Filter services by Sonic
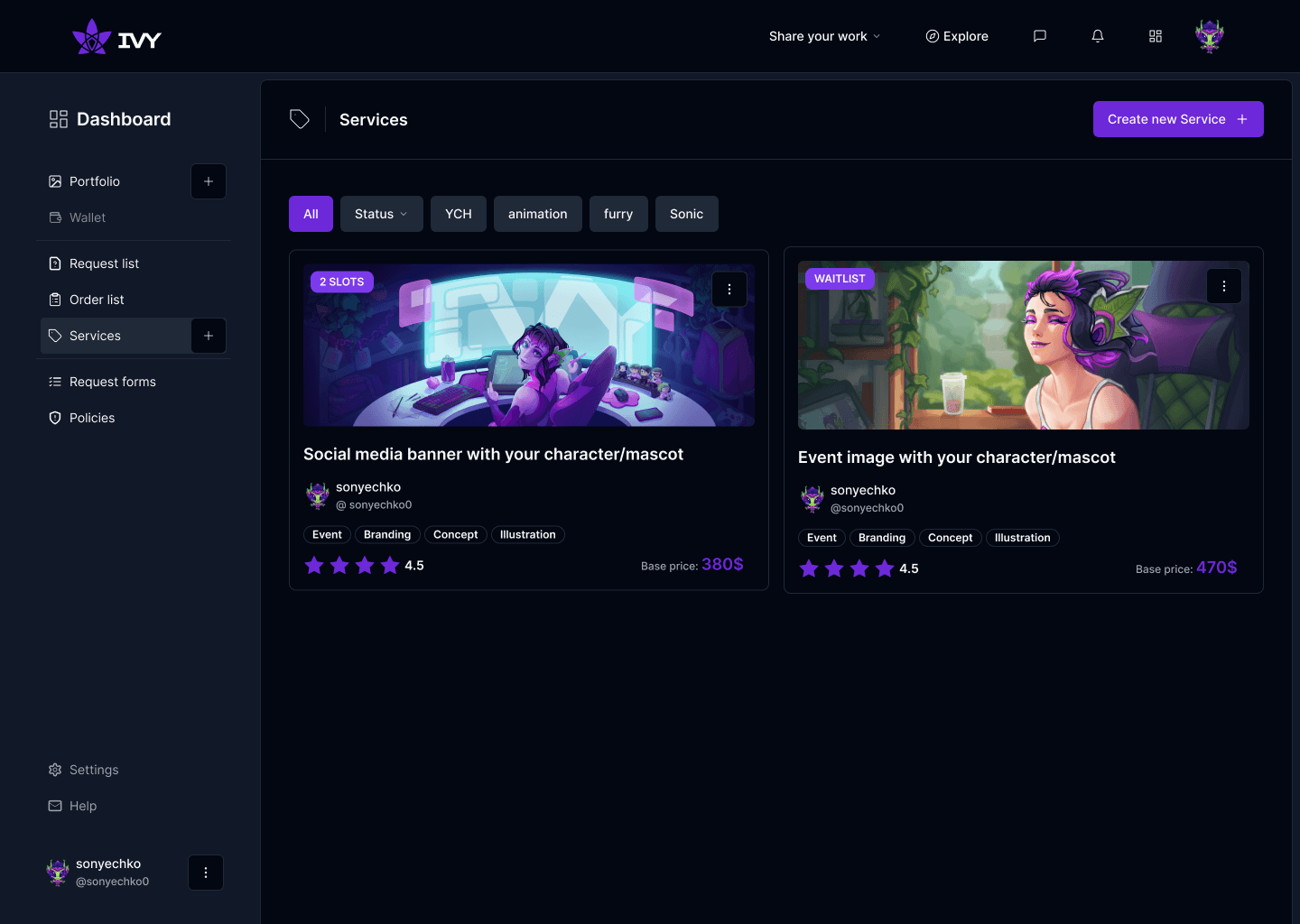The height and width of the screenshot is (924, 1300). tap(687, 214)
